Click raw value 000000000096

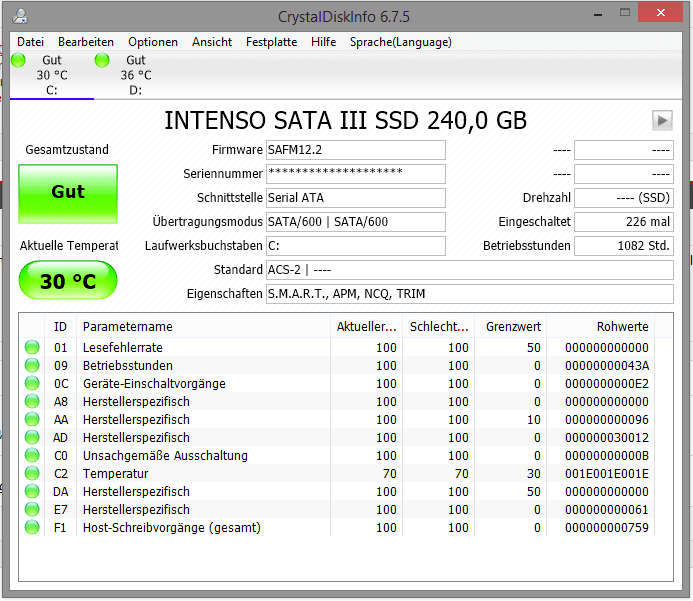click(607, 420)
